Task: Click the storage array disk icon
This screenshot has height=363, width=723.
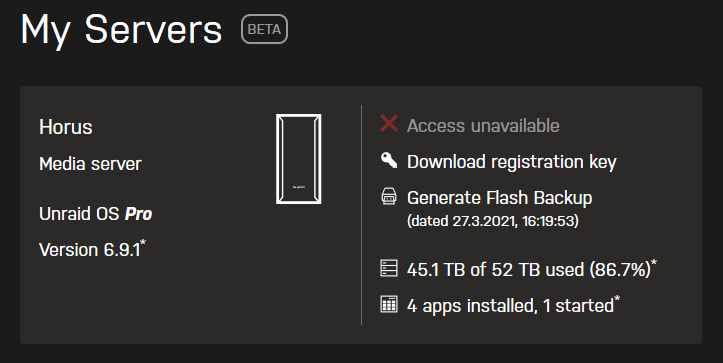Action: click(x=389, y=268)
